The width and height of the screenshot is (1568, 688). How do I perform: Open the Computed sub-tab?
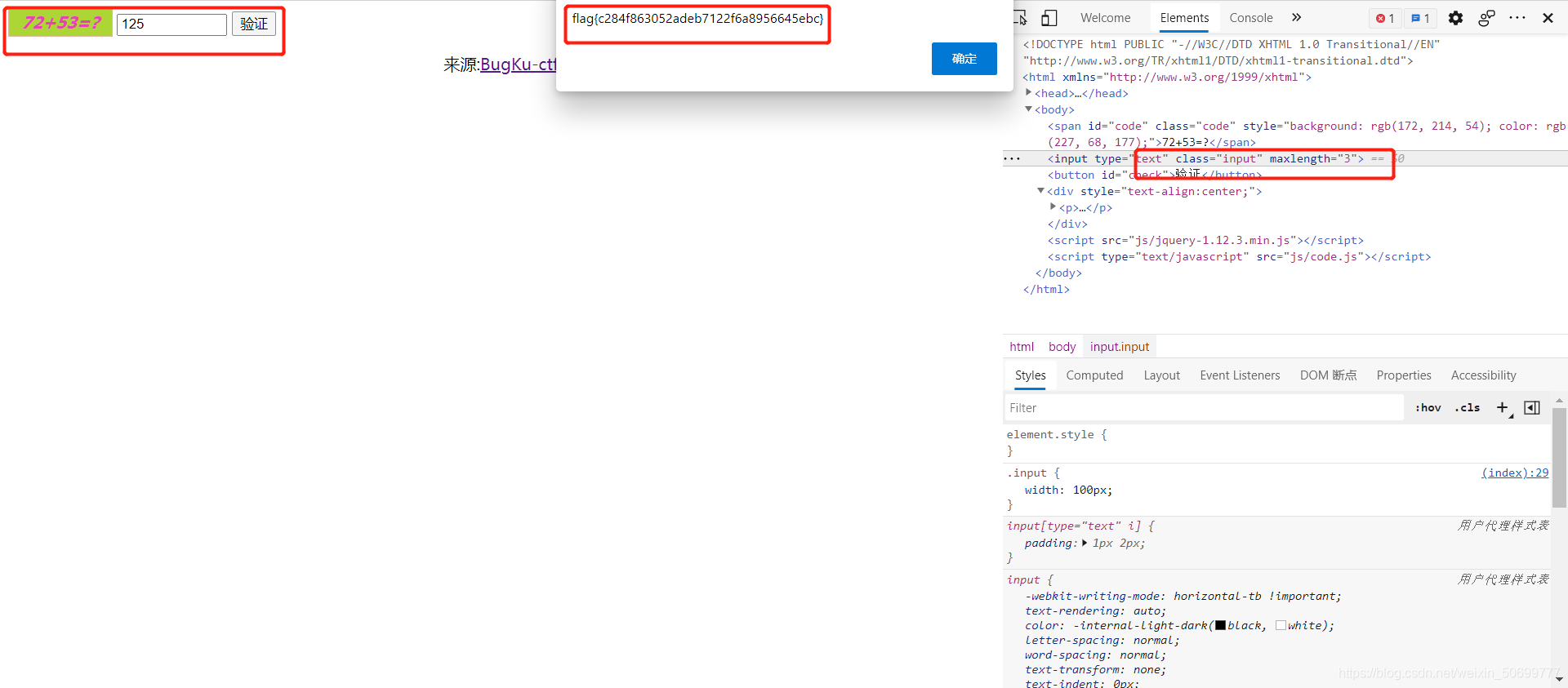pyautogui.click(x=1094, y=375)
